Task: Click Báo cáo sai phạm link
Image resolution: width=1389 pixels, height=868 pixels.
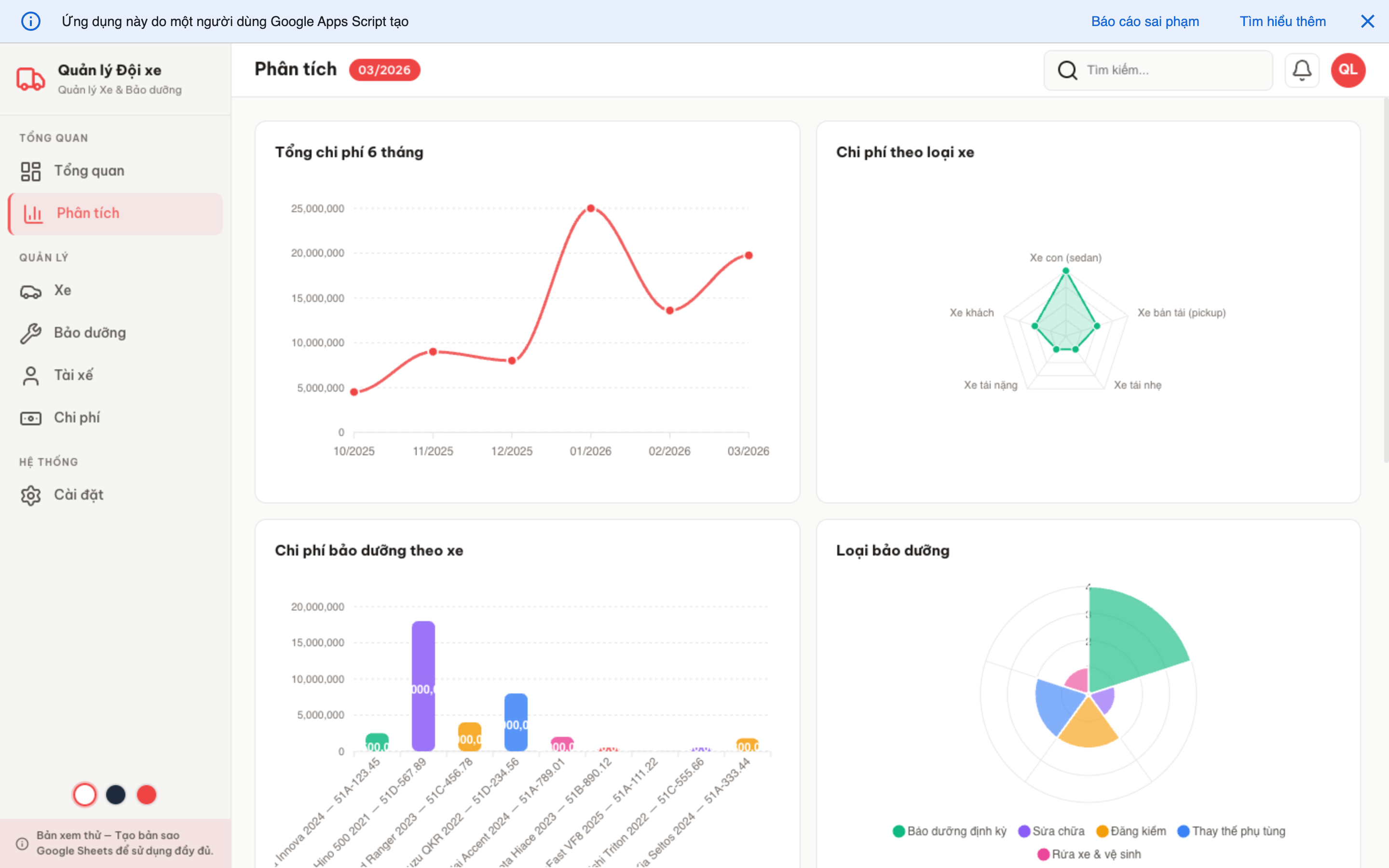Action: click(x=1144, y=21)
